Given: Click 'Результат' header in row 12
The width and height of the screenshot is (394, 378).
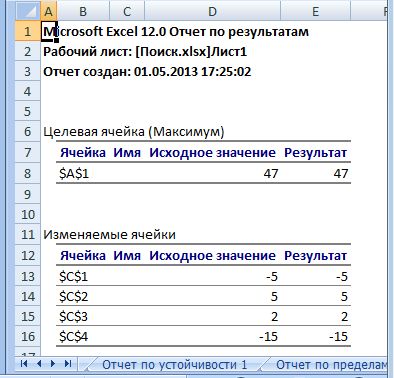Looking at the screenshot, I should point(315,256).
